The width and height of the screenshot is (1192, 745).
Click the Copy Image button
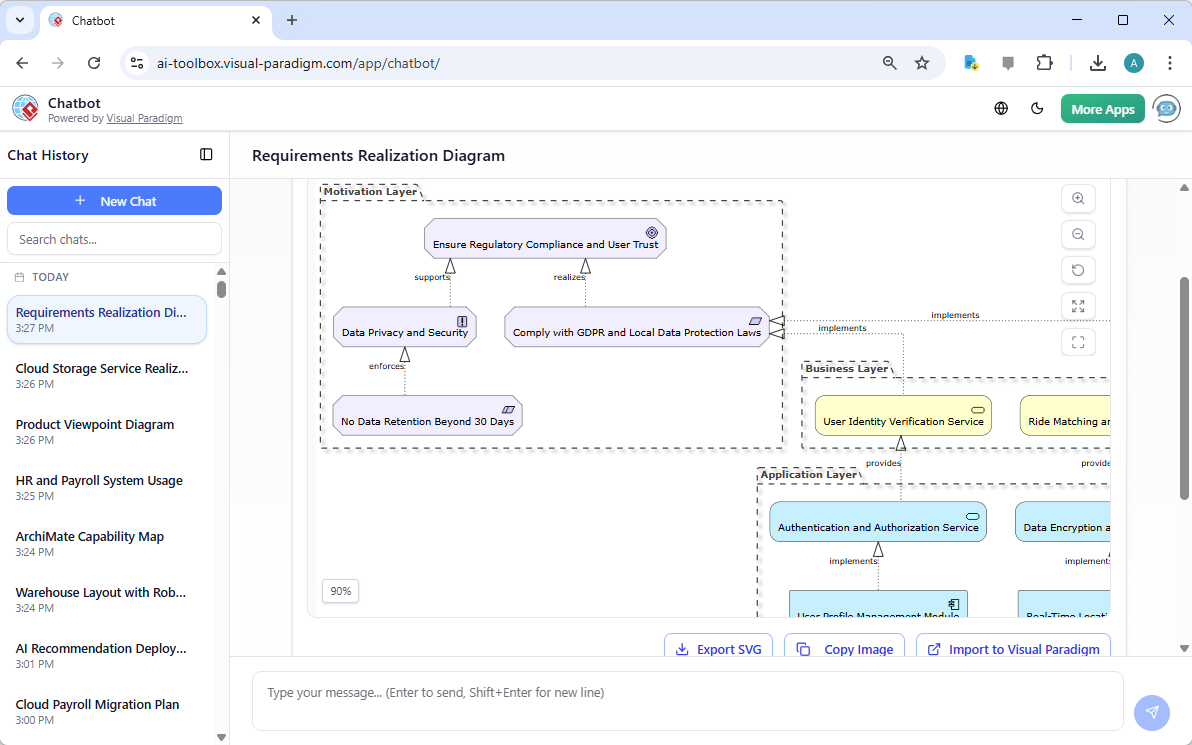click(x=844, y=649)
